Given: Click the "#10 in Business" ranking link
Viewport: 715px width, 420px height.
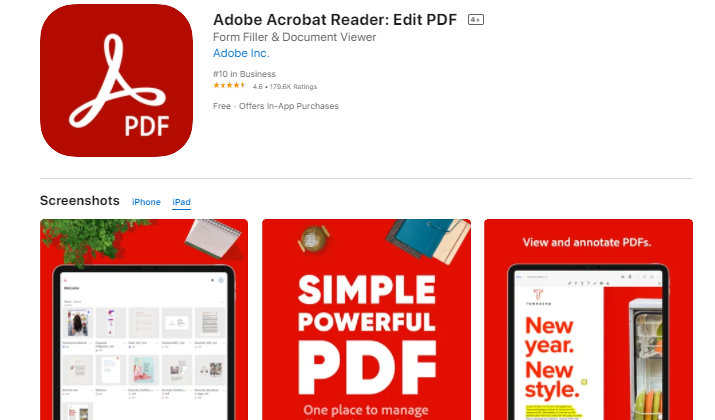Looking at the screenshot, I should pyautogui.click(x=244, y=74).
